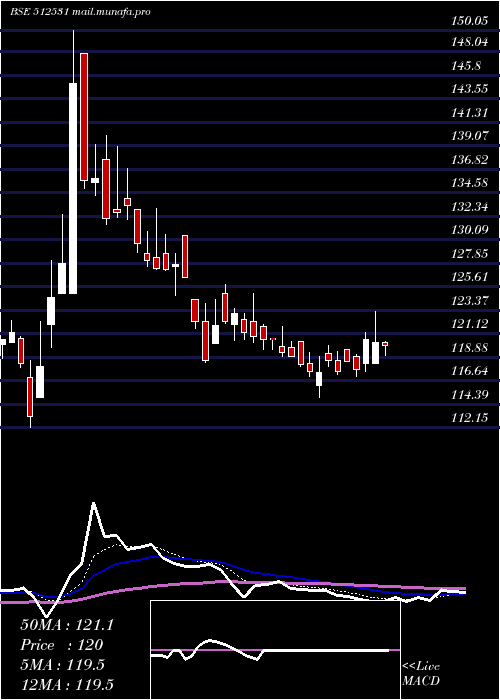Click the 127.85 price axis label
This screenshot has width=500, height=700.
(469, 254)
